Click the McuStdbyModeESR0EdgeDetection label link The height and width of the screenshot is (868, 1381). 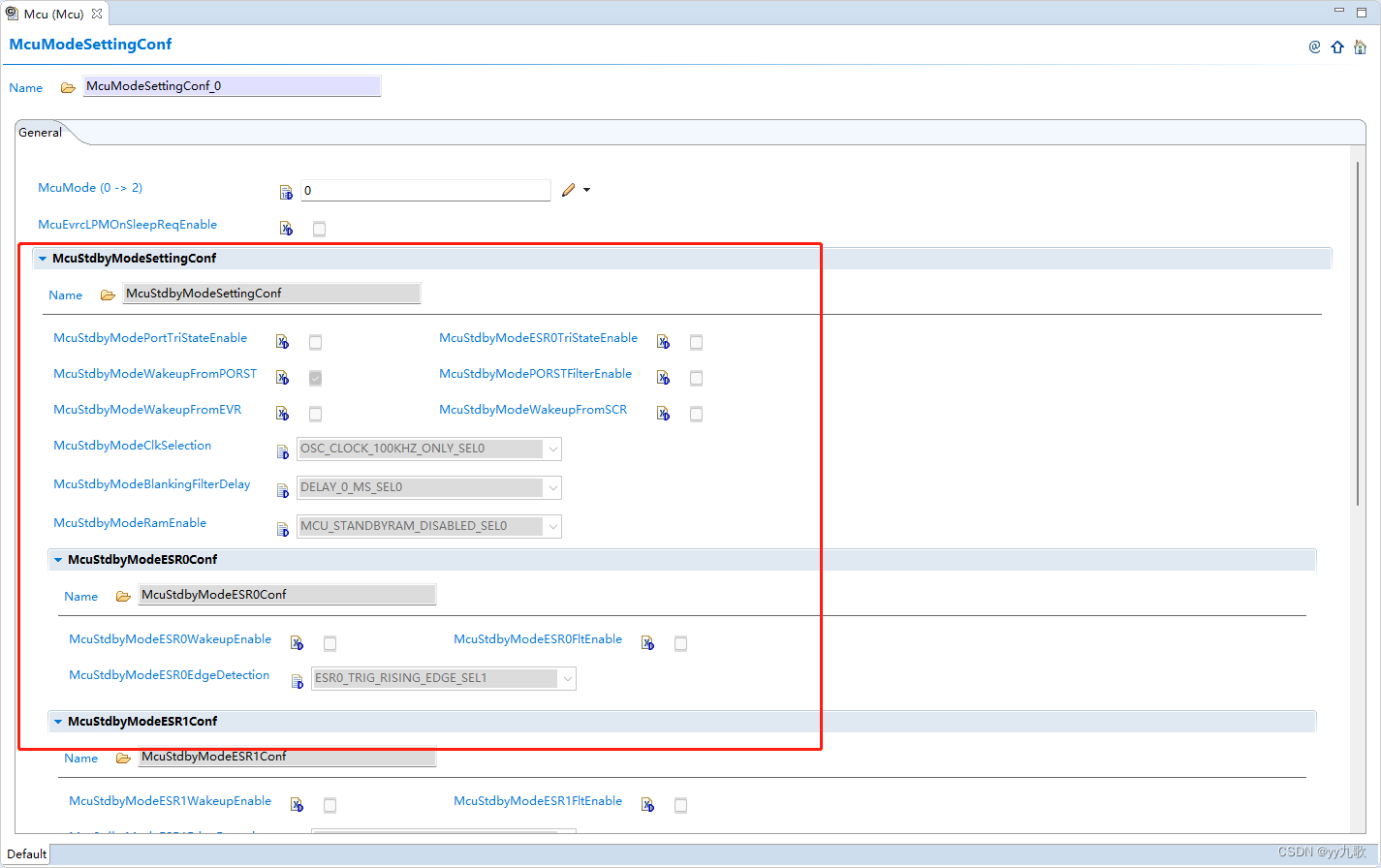[170, 675]
